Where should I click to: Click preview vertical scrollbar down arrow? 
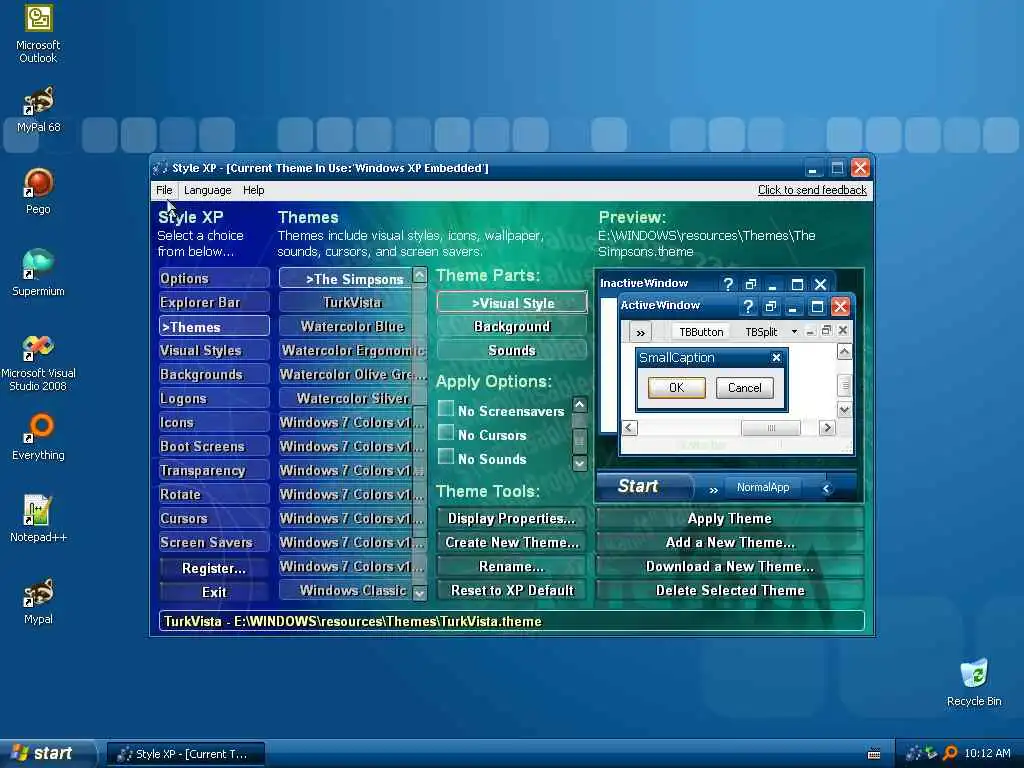(x=844, y=409)
